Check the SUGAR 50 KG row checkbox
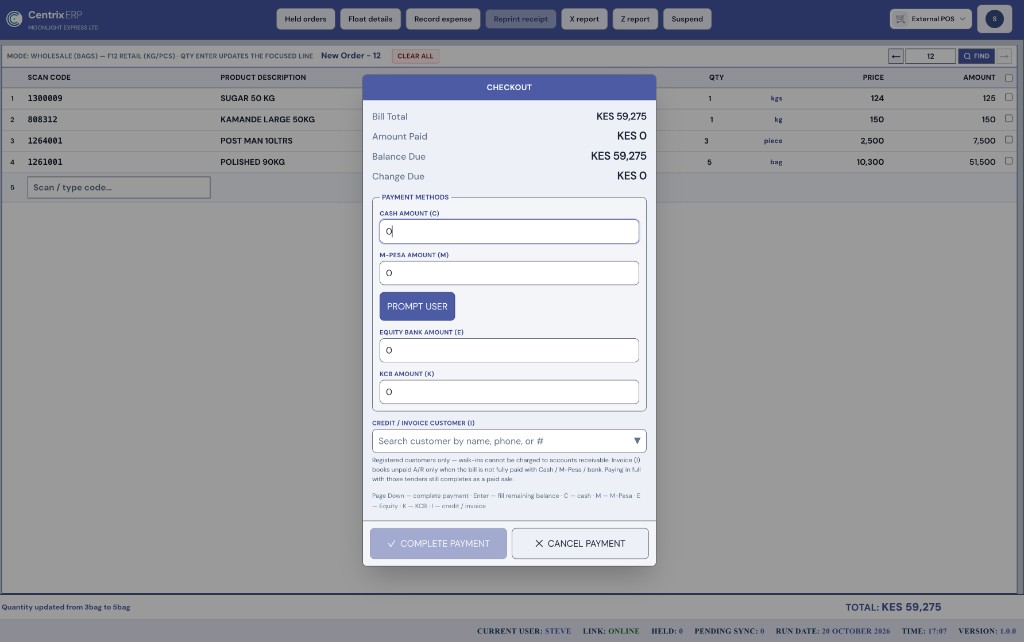Viewport: 1024px width, 642px height. (x=1008, y=97)
